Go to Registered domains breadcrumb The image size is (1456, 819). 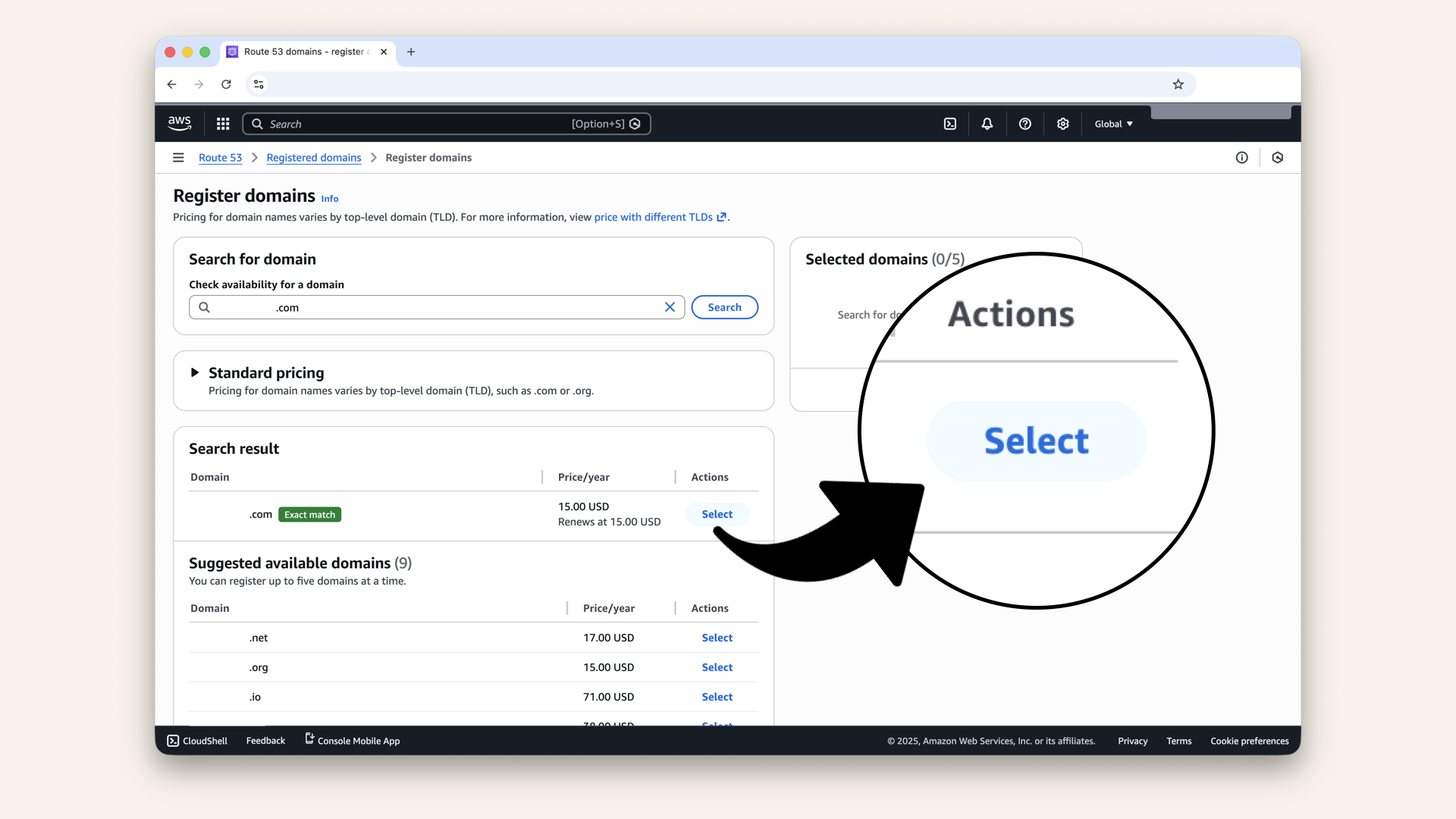tap(313, 158)
